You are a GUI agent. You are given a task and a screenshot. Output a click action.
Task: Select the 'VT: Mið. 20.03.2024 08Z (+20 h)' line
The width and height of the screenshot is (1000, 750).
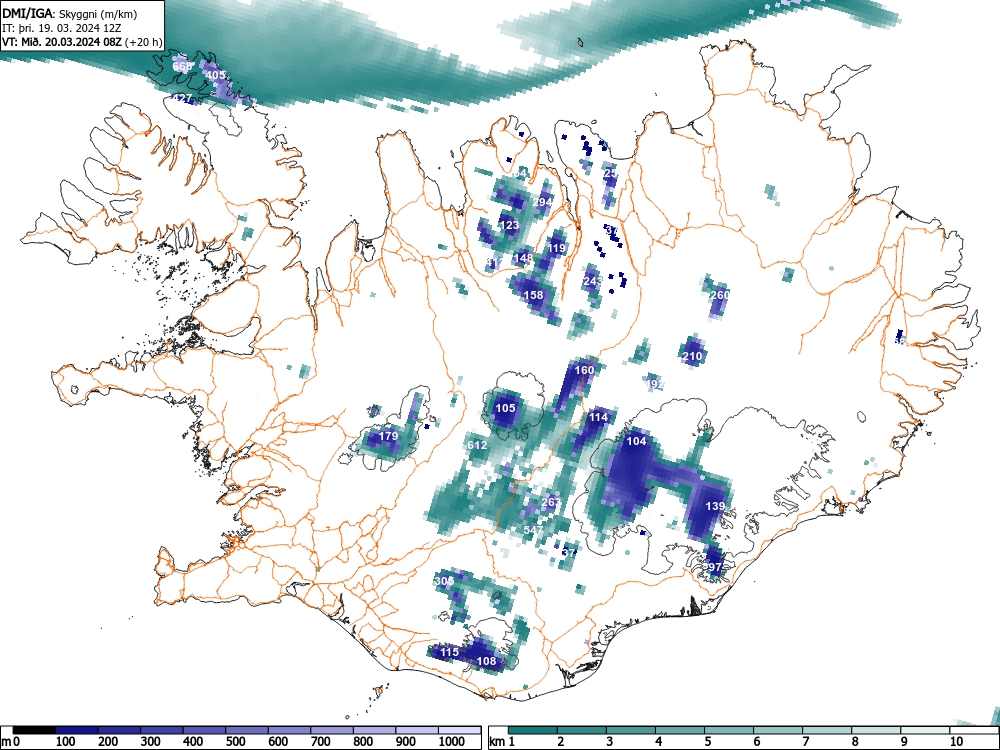coord(82,43)
